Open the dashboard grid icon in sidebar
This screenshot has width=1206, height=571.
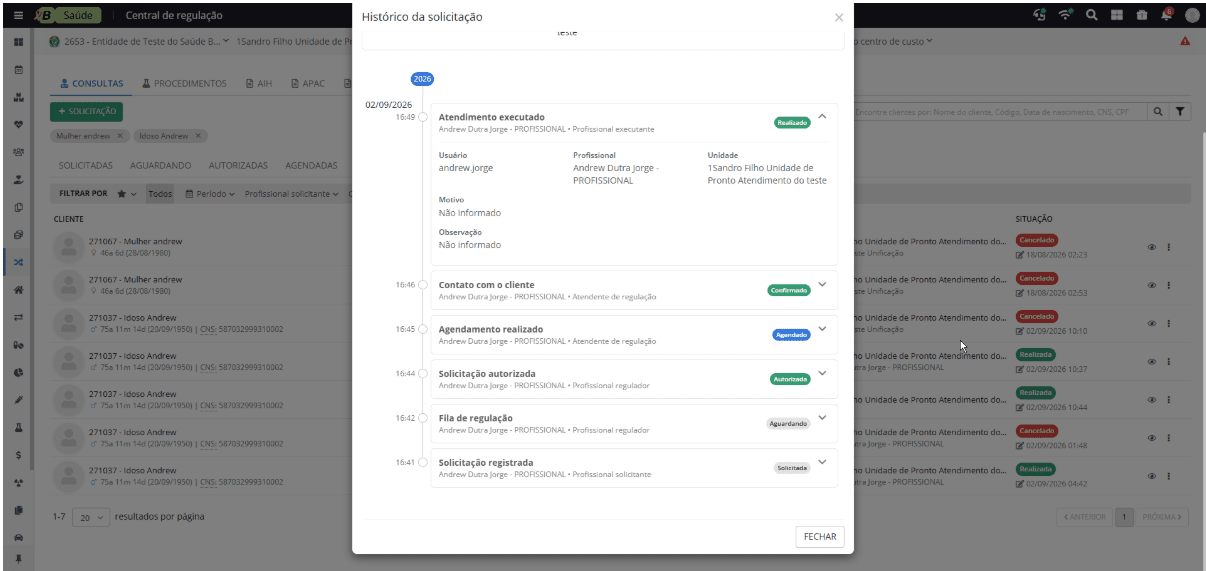(18, 42)
